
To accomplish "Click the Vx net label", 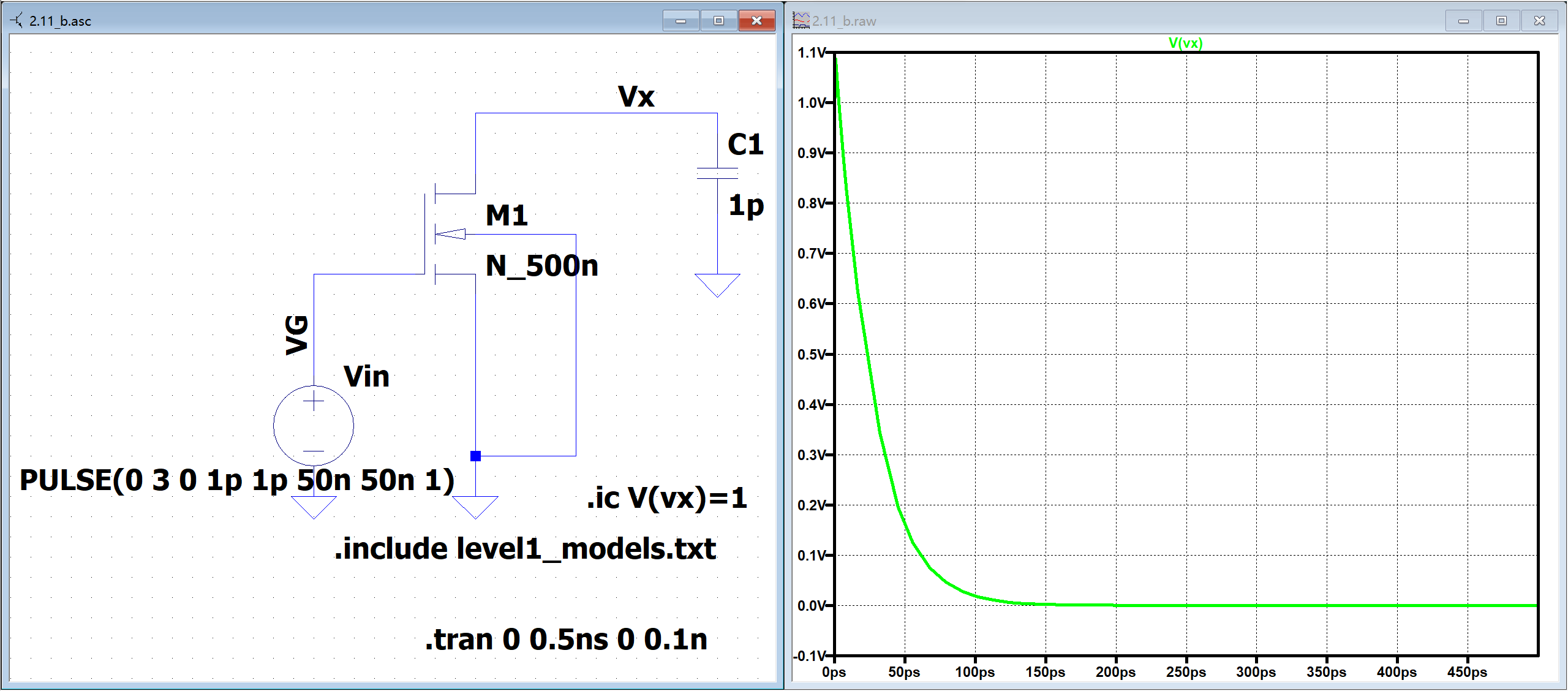I will [636, 97].
